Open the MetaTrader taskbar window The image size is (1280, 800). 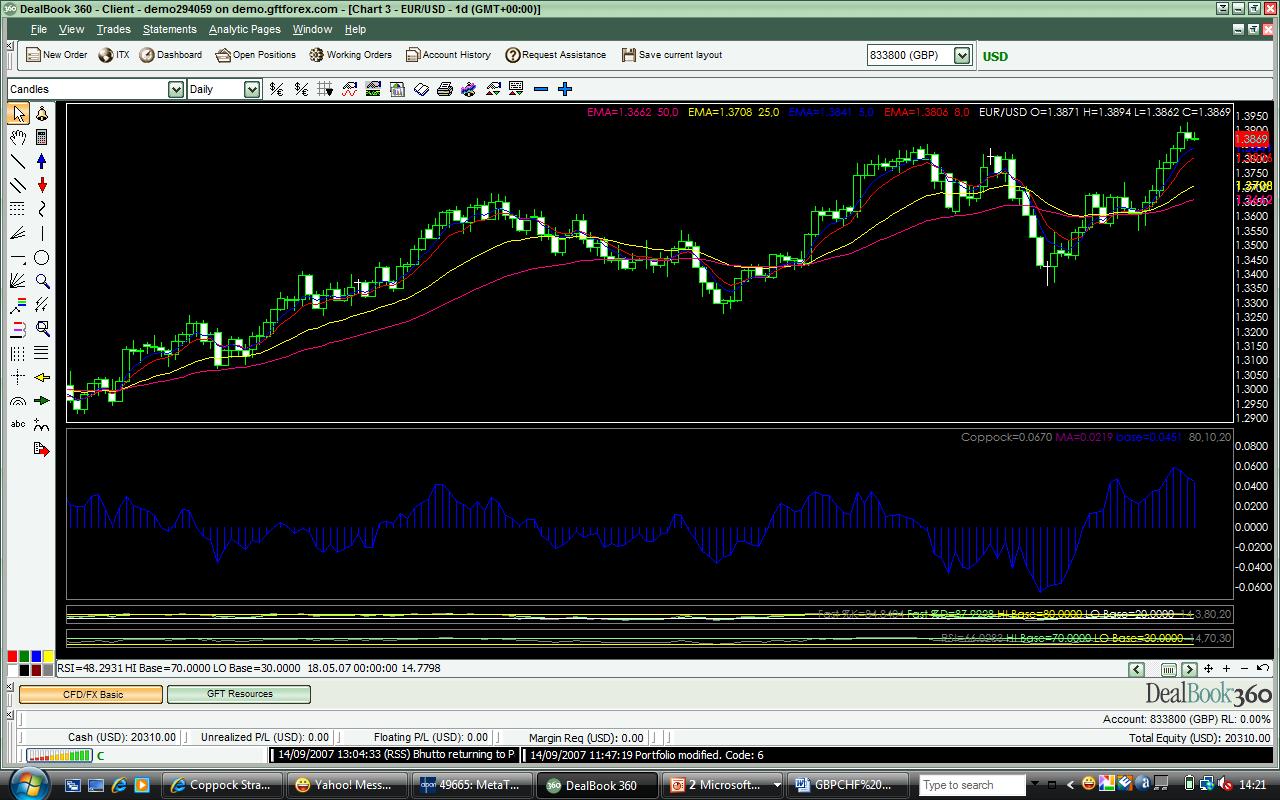(x=472, y=785)
